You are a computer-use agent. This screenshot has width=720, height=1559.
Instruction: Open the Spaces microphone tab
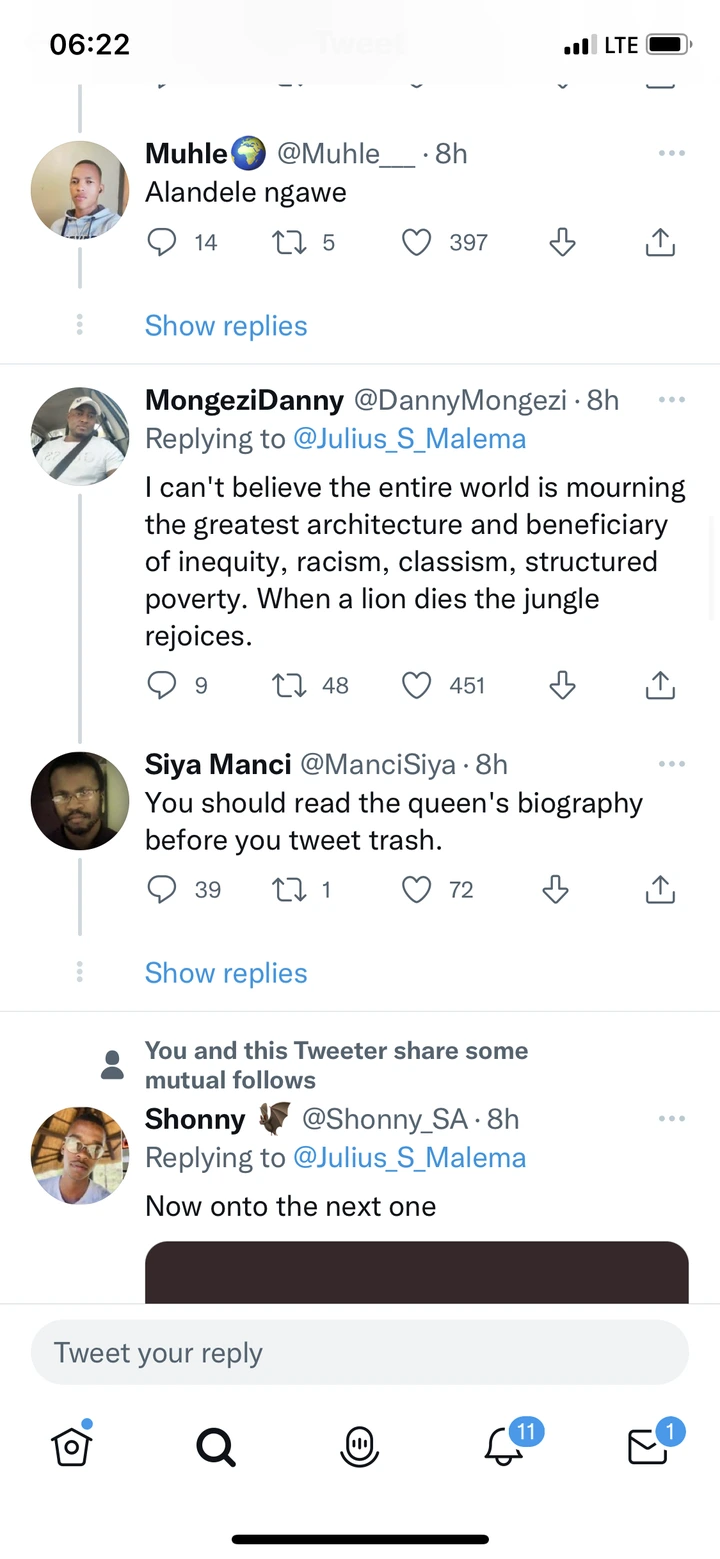pyautogui.click(x=360, y=1445)
